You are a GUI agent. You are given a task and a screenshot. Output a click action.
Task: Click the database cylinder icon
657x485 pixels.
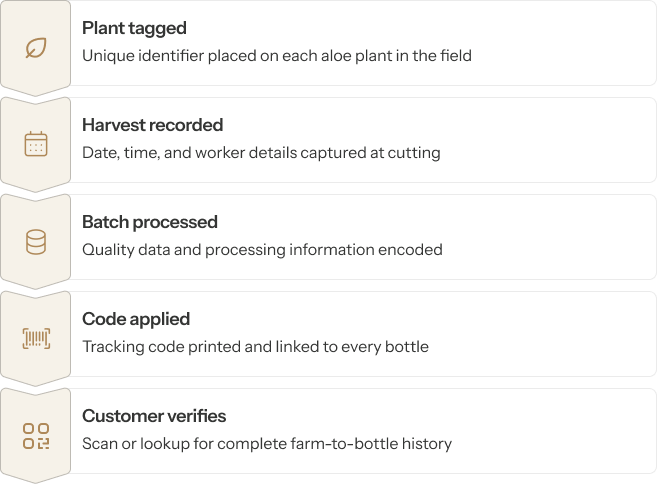[x=36, y=242]
